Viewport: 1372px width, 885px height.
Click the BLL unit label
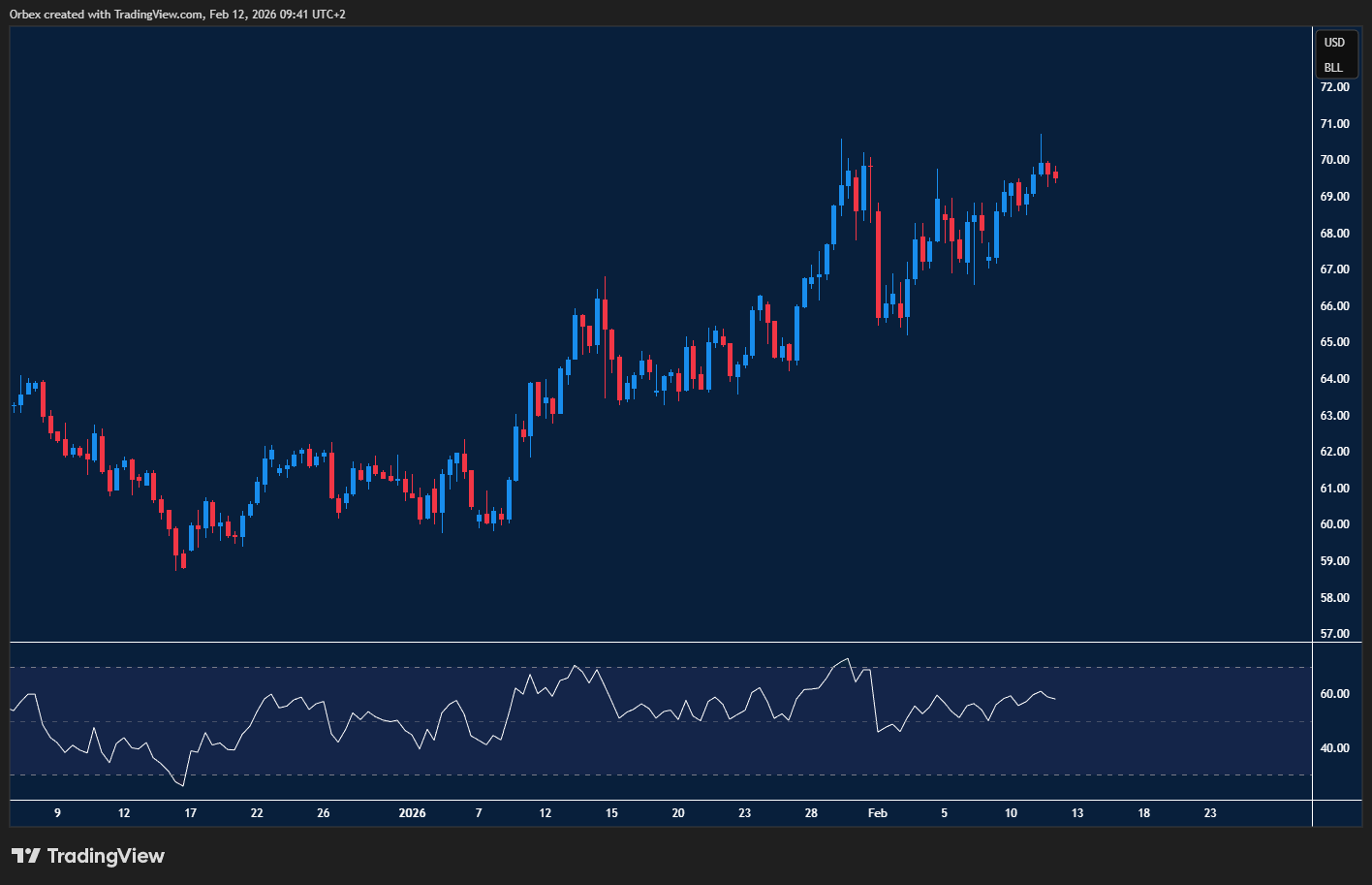(x=1333, y=68)
